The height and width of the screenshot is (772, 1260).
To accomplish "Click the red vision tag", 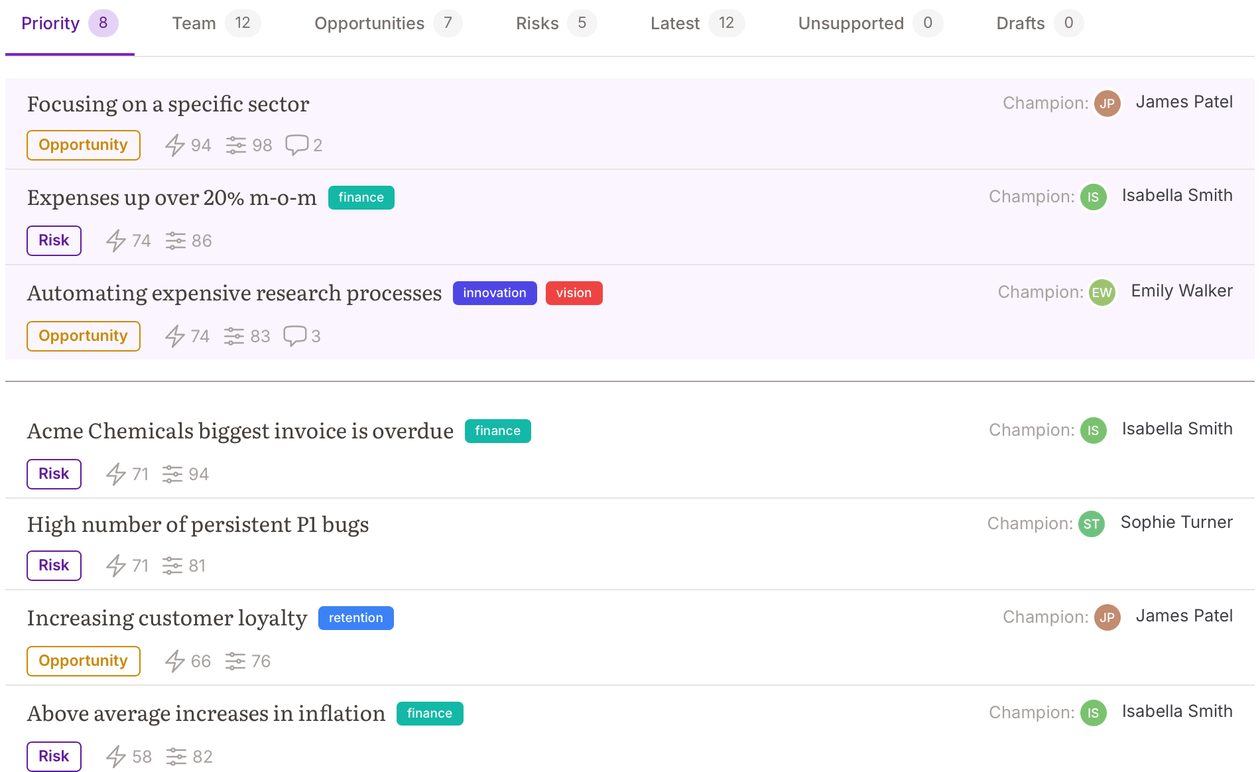I will coord(574,293).
